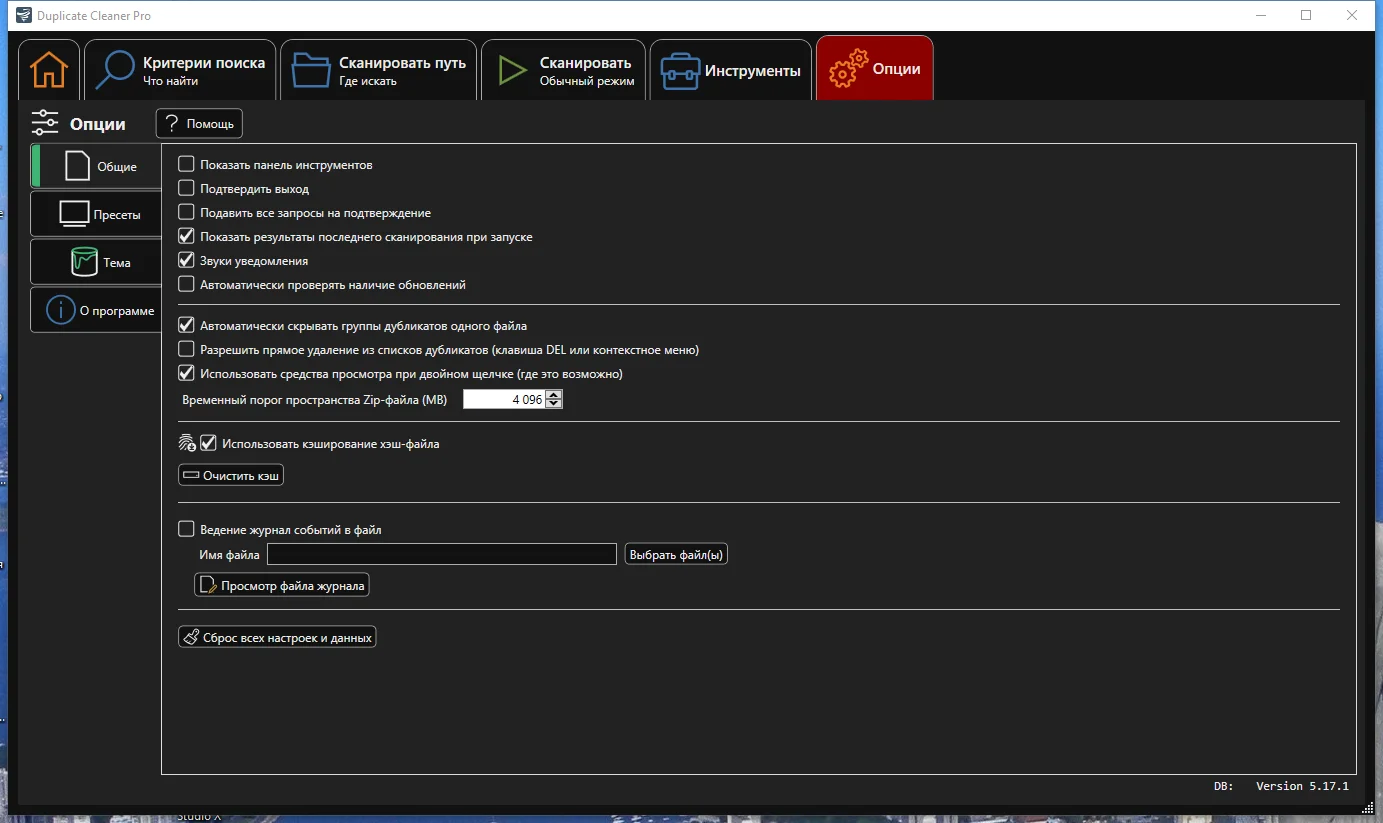The width and height of the screenshot is (1383, 823).
Task: Click the pencil document icon in Просмотр файла журнала
Action: (208, 585)
